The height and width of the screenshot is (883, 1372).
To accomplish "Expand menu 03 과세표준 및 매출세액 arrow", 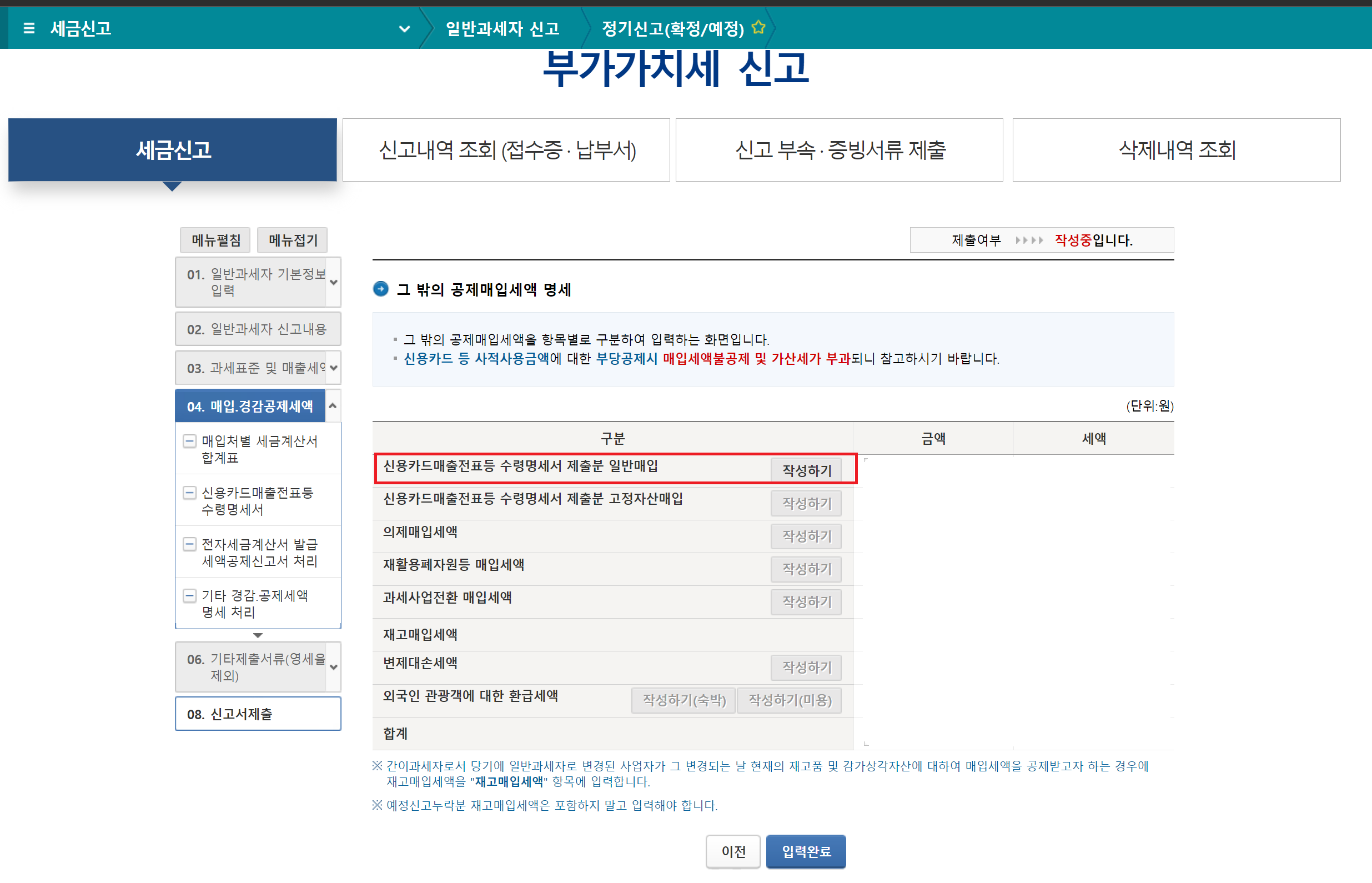I will click(334, 368).
